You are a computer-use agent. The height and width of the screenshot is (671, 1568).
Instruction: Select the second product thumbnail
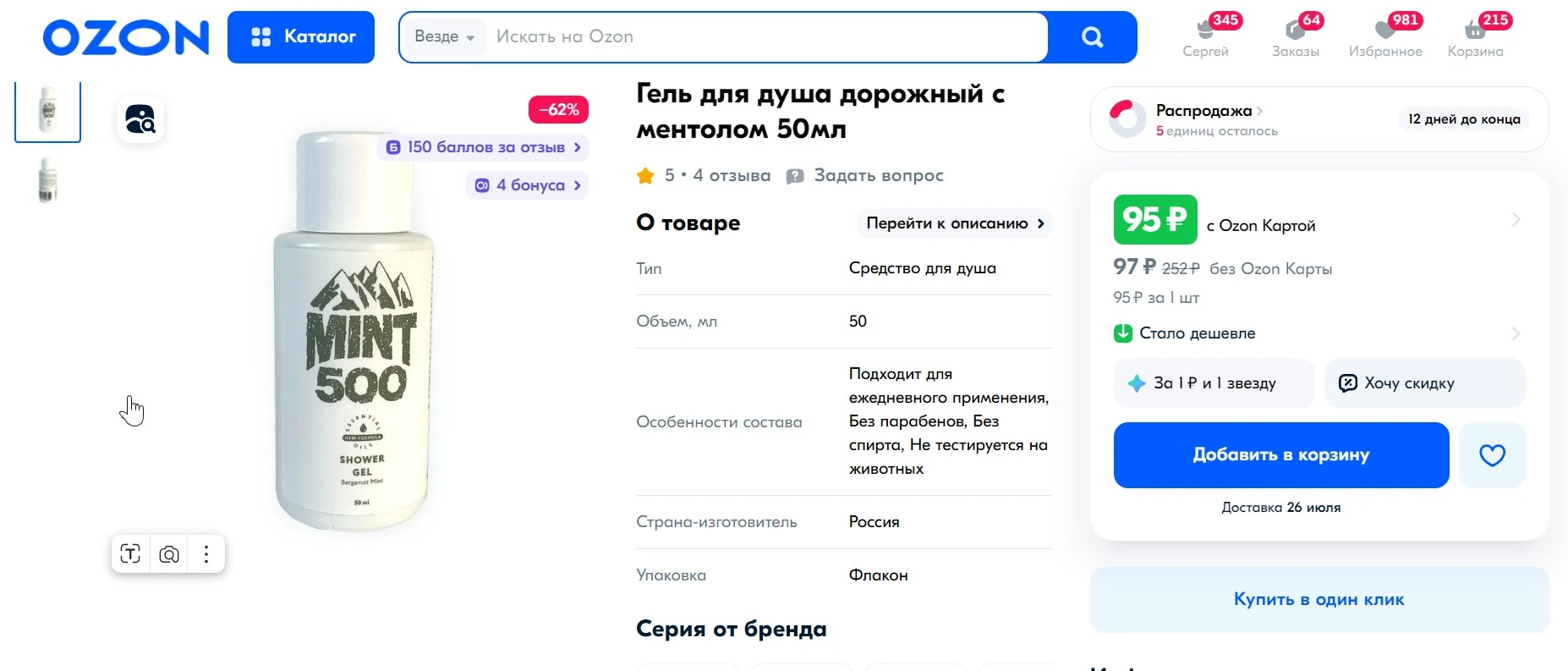tap(48, 180)
